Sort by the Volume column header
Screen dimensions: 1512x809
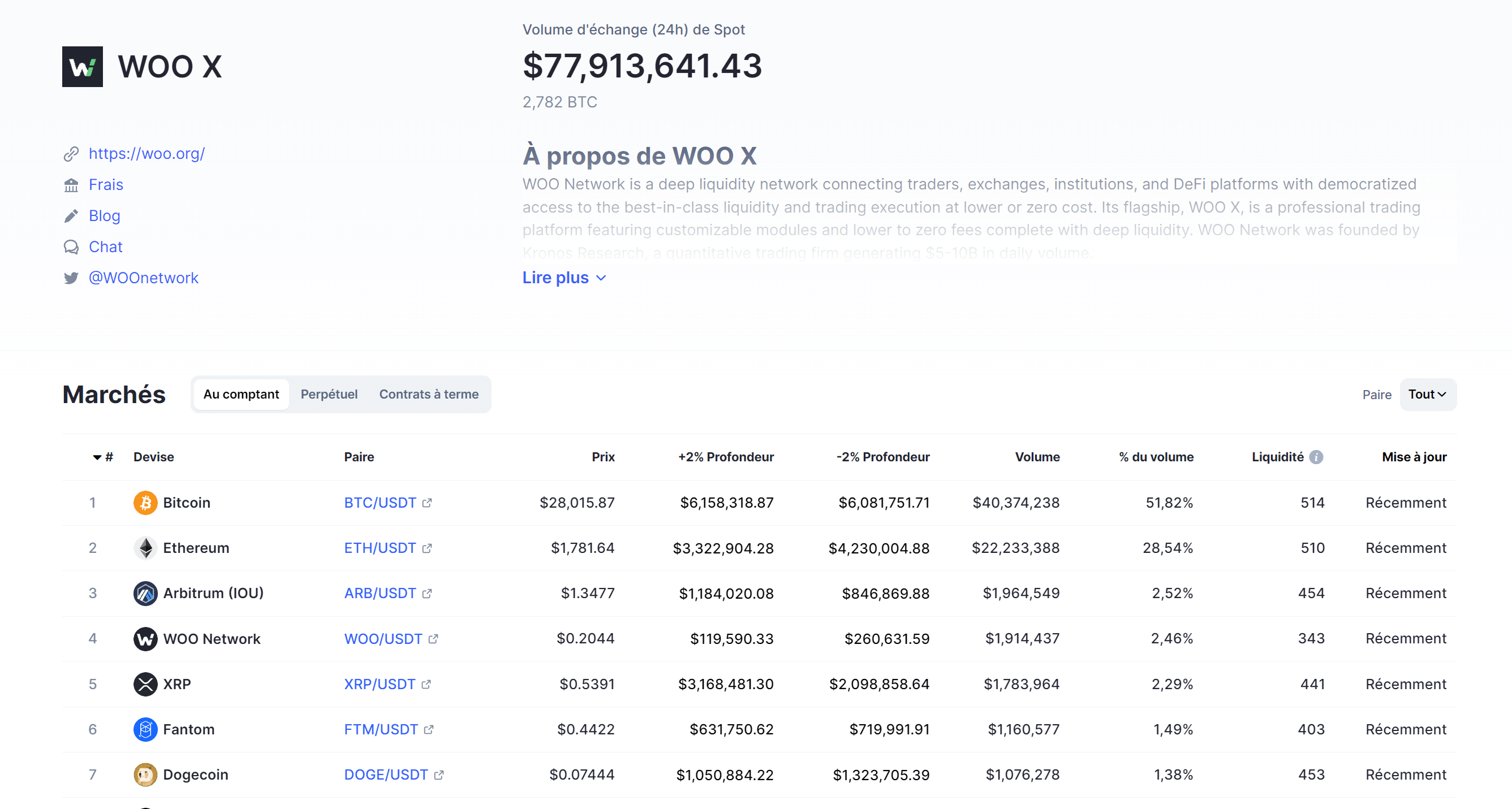click(1037, 457)
